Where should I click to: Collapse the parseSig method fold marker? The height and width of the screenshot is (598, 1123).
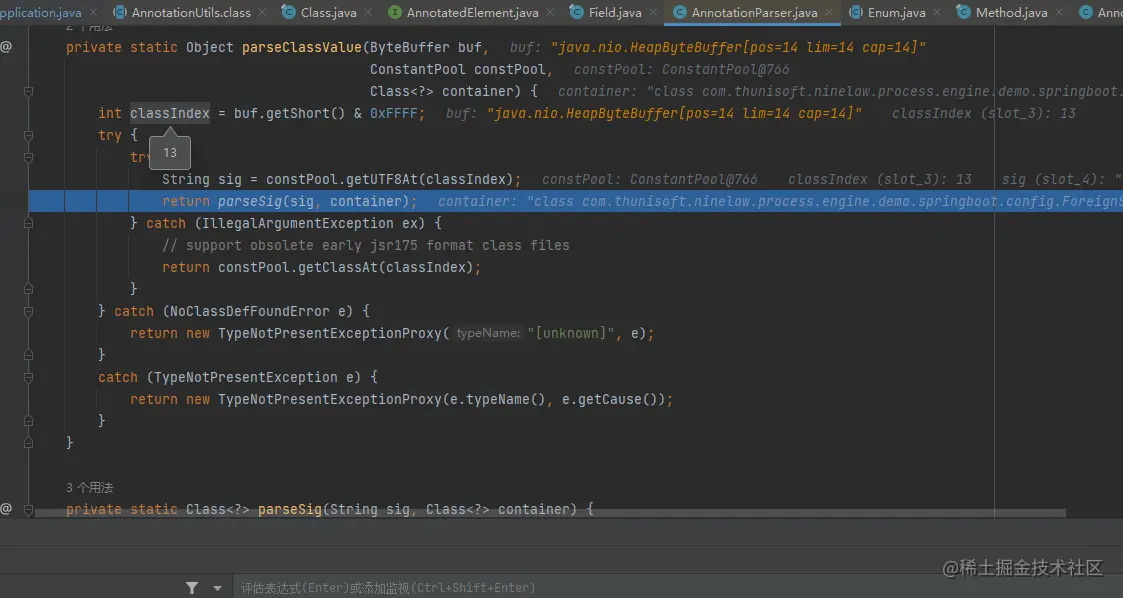(x=29, y=510)
